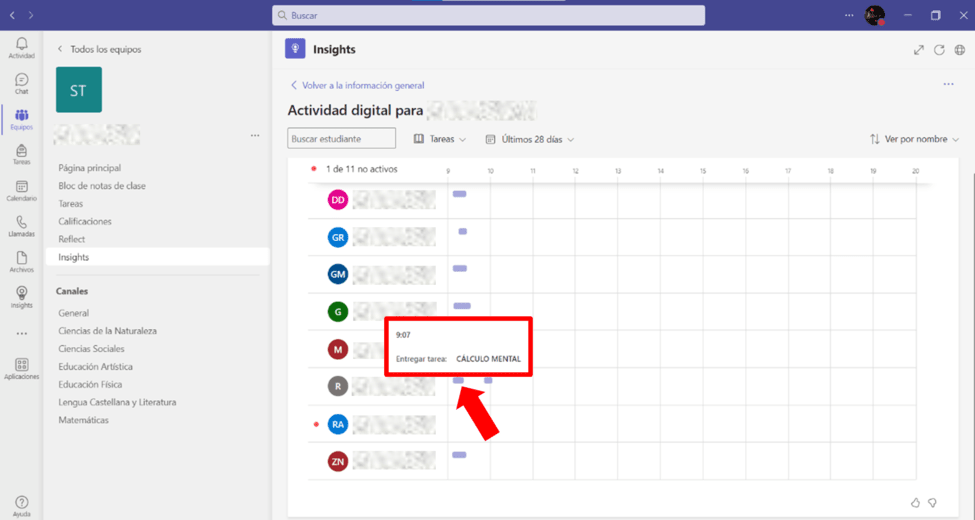Click the activity bar in G's row
Viewport: 975px width, 520px height.
462,306
